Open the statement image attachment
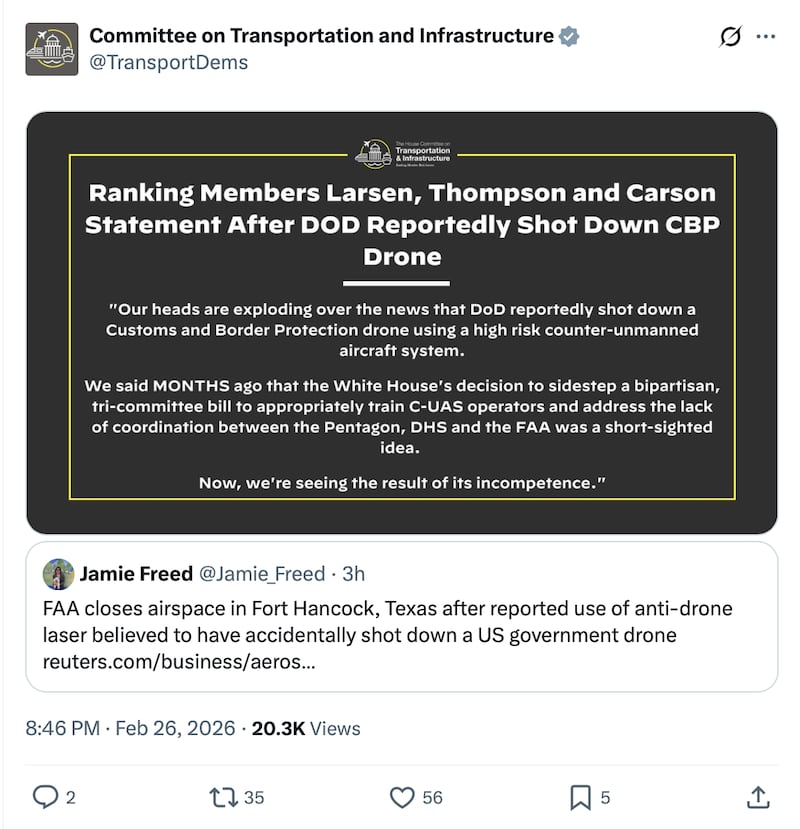 click(x=401, y=322)
